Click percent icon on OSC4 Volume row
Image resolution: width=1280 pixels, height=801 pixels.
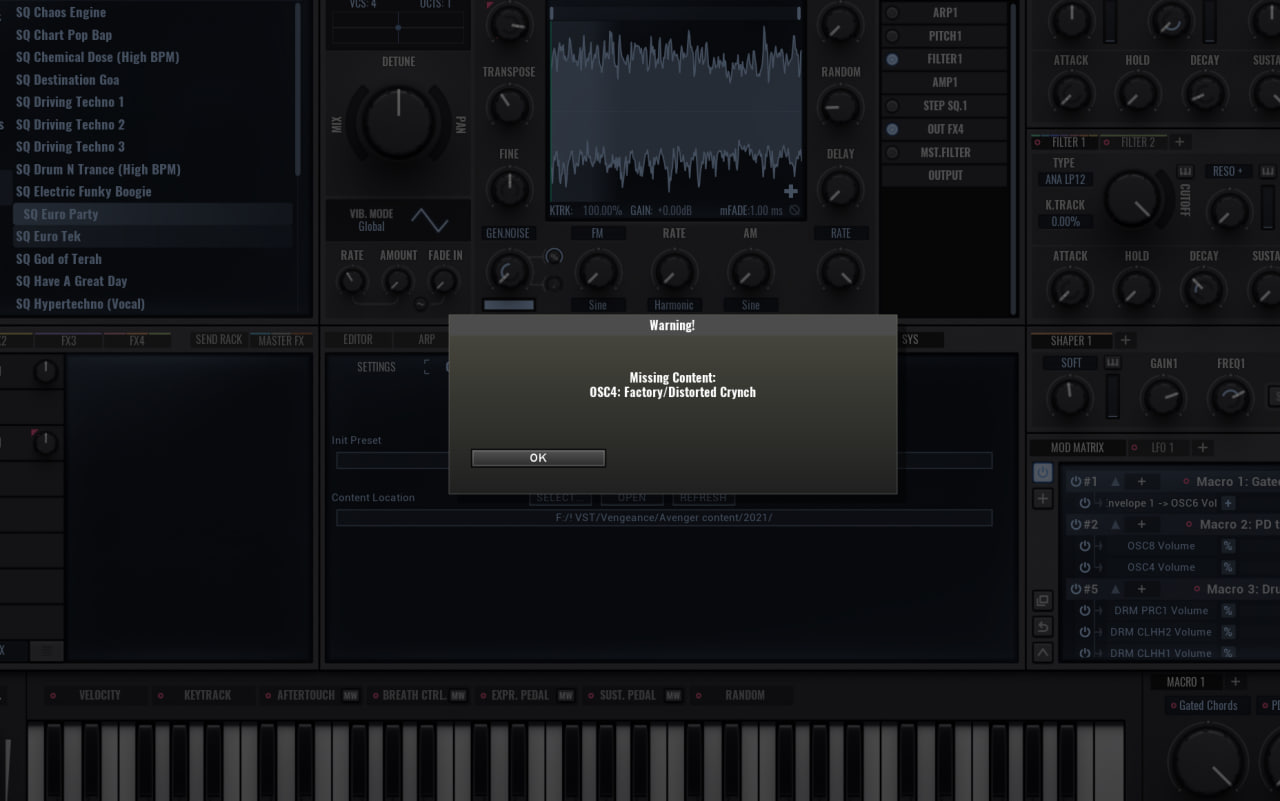(1228, 567)
